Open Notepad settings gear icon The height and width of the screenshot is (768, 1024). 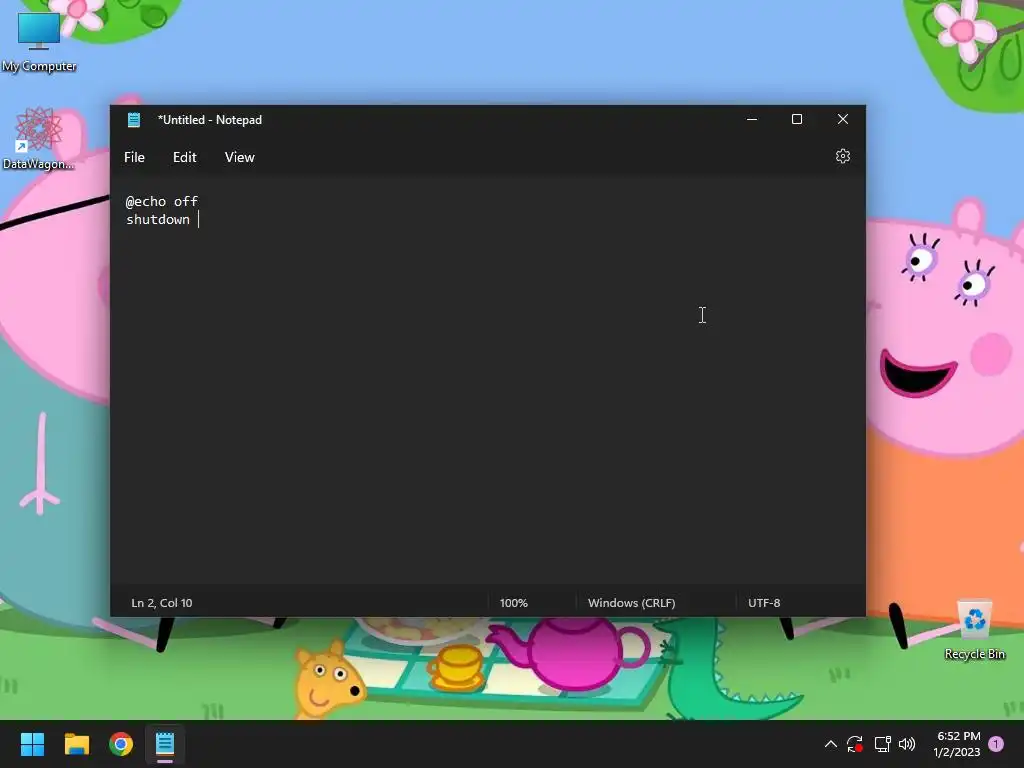click(x=842, y=157)
